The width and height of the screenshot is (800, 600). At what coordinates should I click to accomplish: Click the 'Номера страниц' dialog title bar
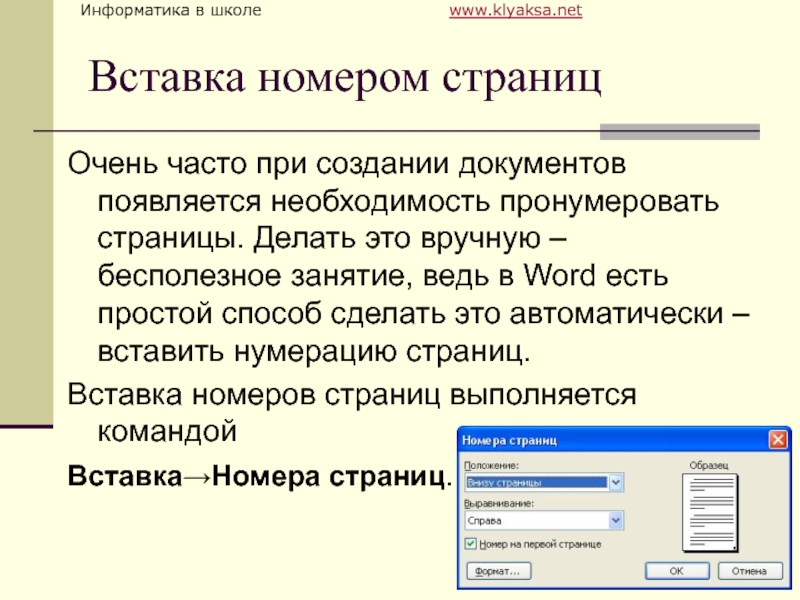click(600, 440)
